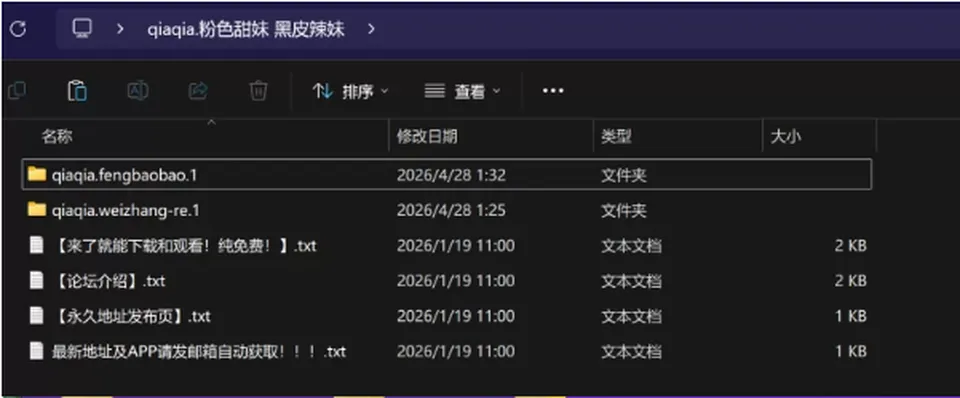
Task: Sort by the 大小 column header
Action: pos(785,136)
